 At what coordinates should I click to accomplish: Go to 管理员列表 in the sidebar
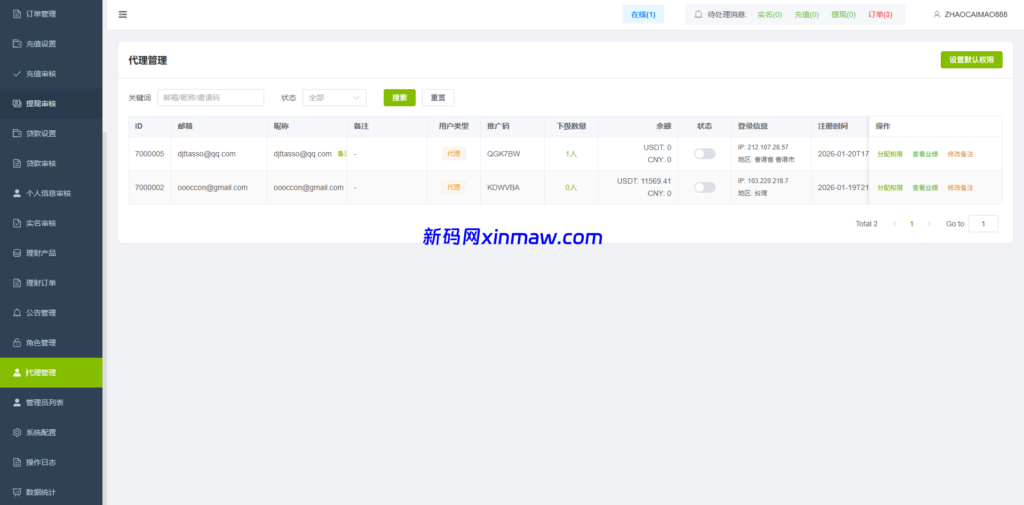point(51,402)
